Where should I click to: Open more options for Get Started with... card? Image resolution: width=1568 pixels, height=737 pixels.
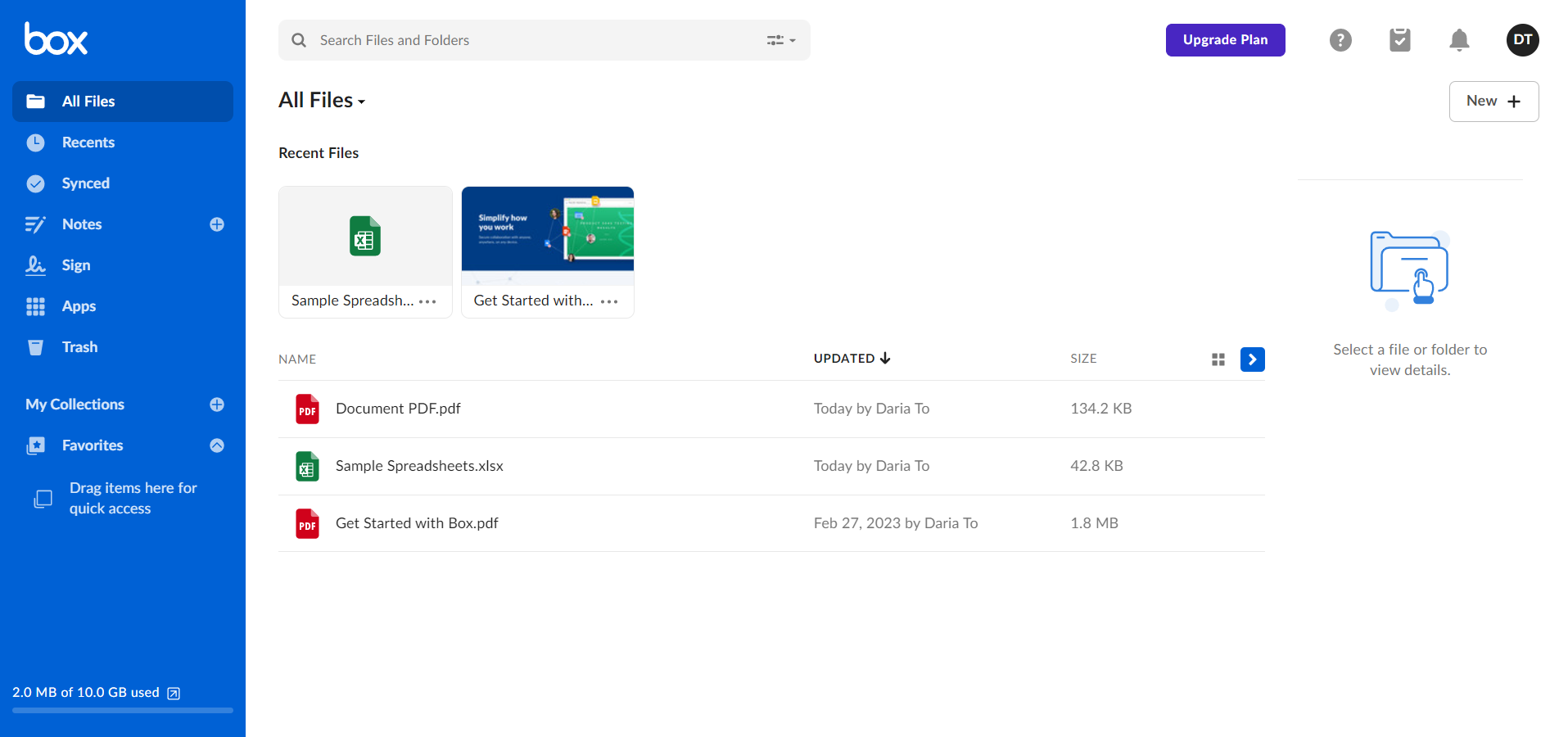609,301
